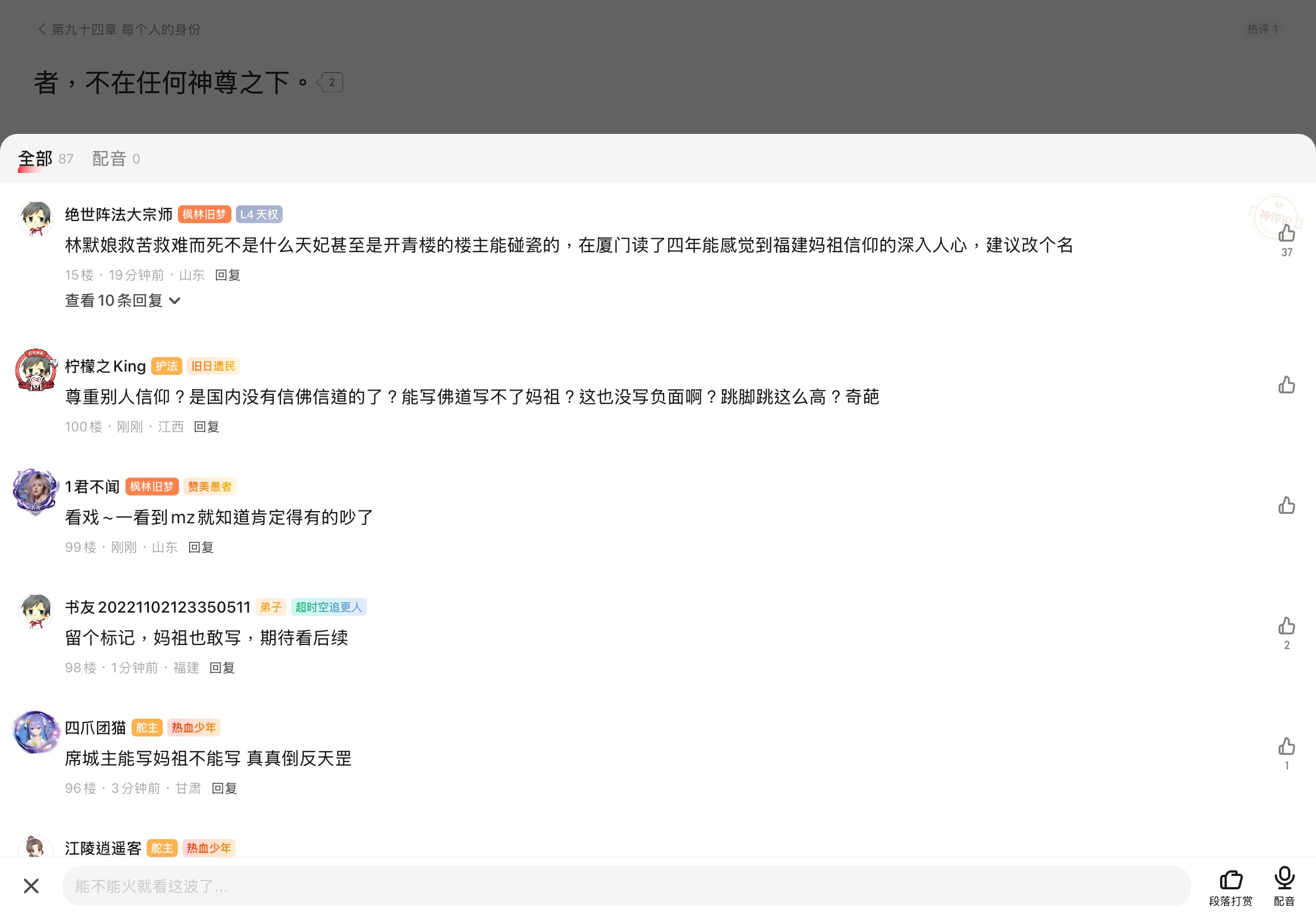The width and height of the screenshot is (1316, 915).
Task: Open 江陵逍遥客's avatar
Action: coord(36,847)
